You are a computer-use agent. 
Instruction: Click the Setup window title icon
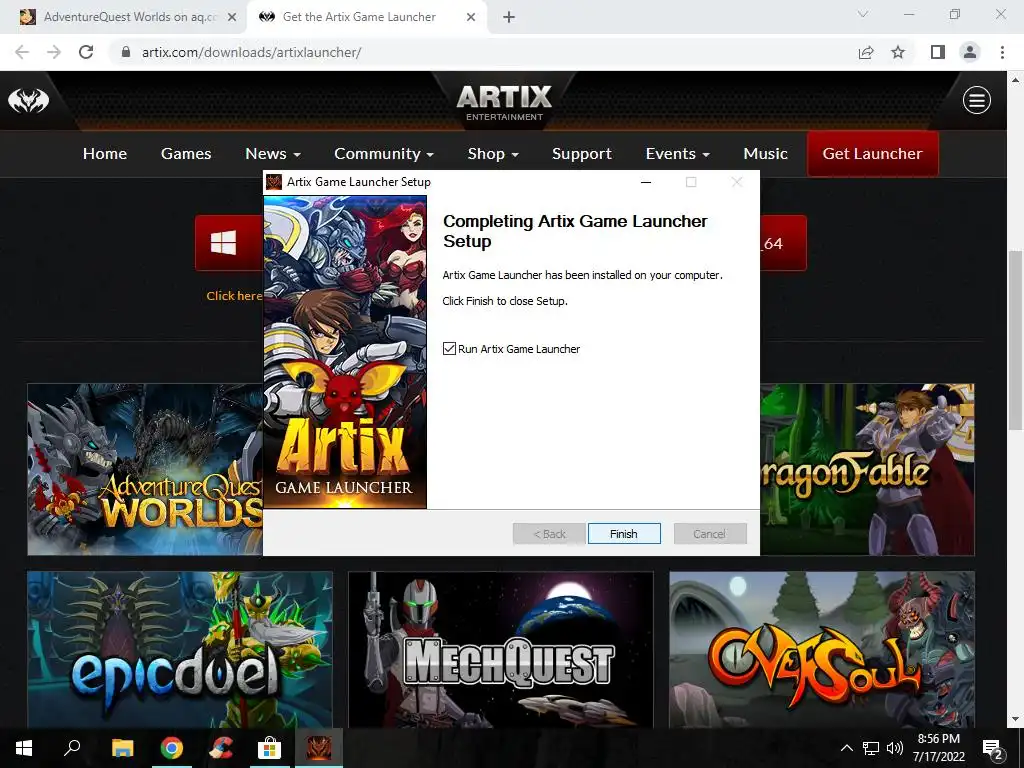coord(274,182)
